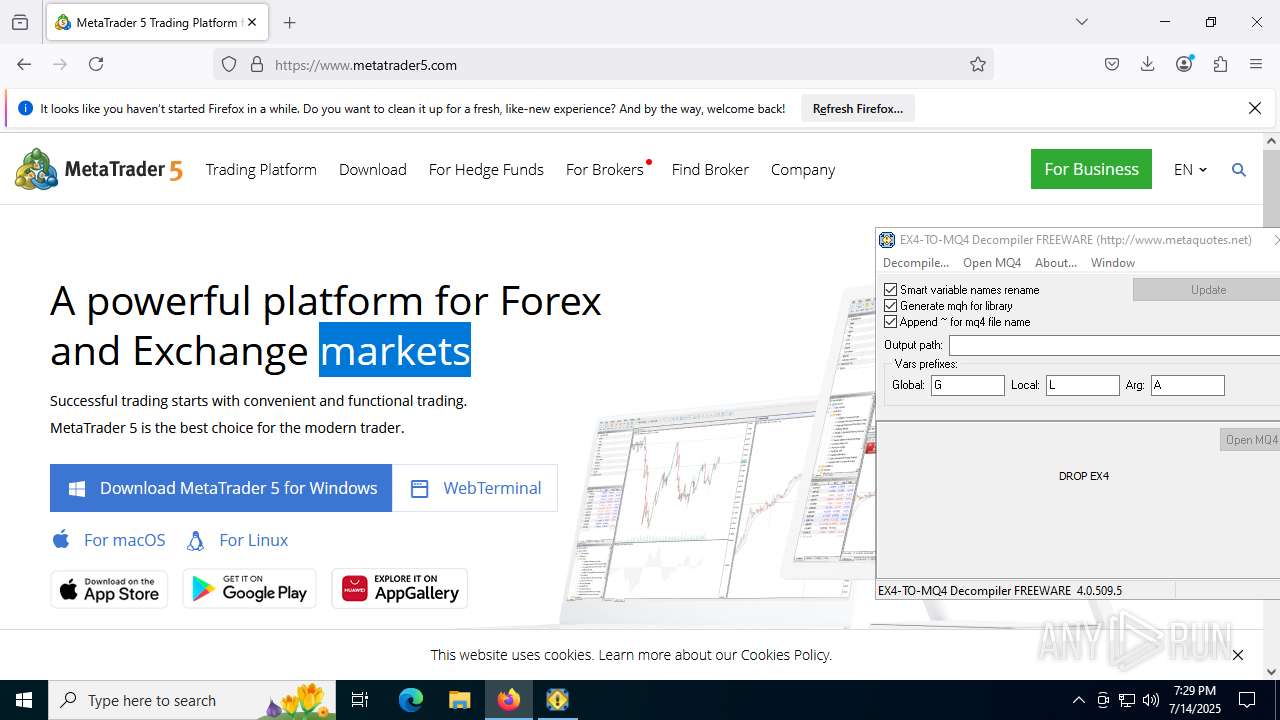The image size is (1280, 720).
Task: Open the Save to Pocket icon
Action: point(1112,64)
